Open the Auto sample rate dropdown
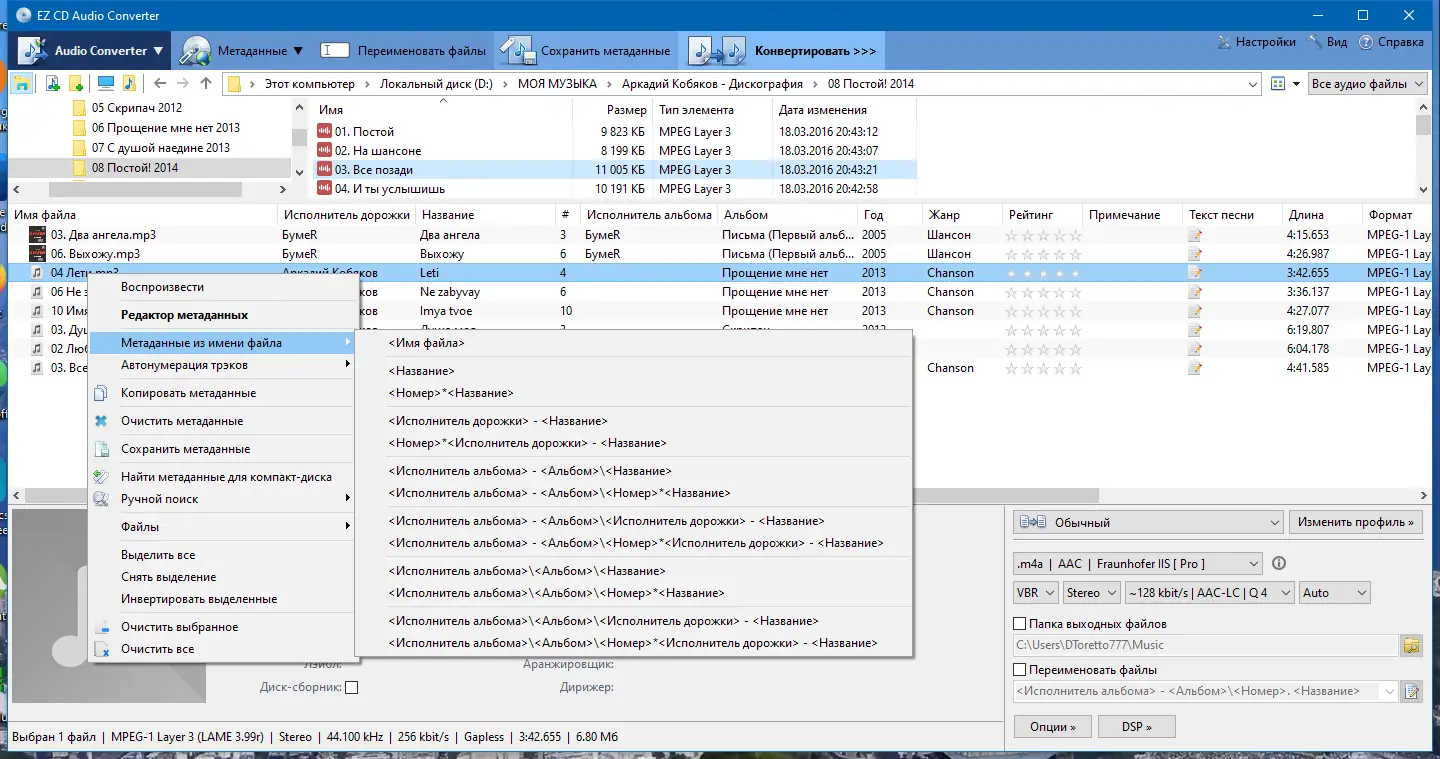This screenshot has height=759, width=1440. coord(1335,593)
